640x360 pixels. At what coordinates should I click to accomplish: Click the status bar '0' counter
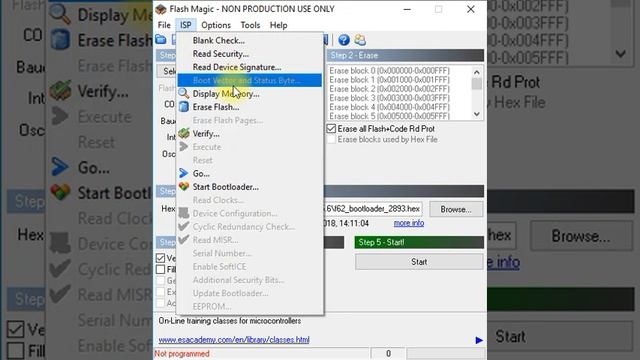coord(388,353)
